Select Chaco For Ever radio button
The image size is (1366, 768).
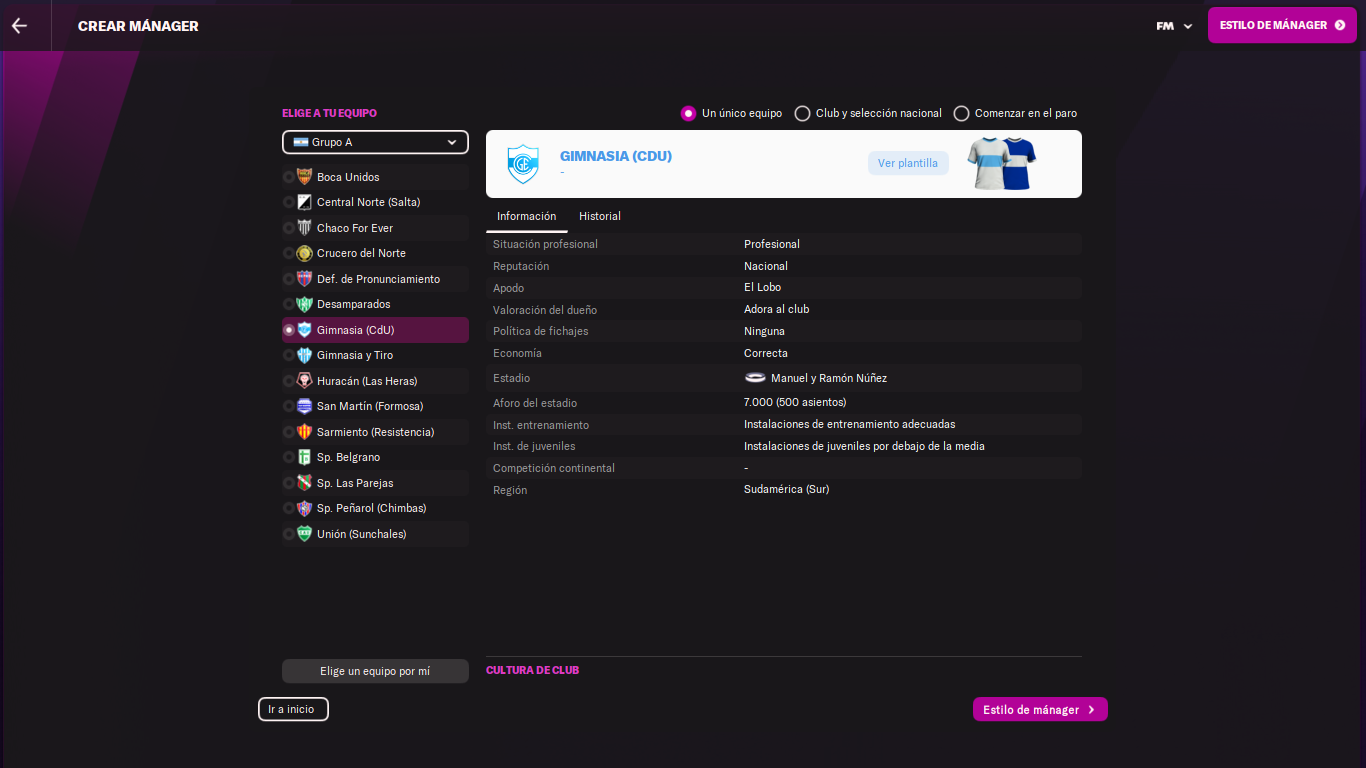pyautogui.click(x=289, y=228)
